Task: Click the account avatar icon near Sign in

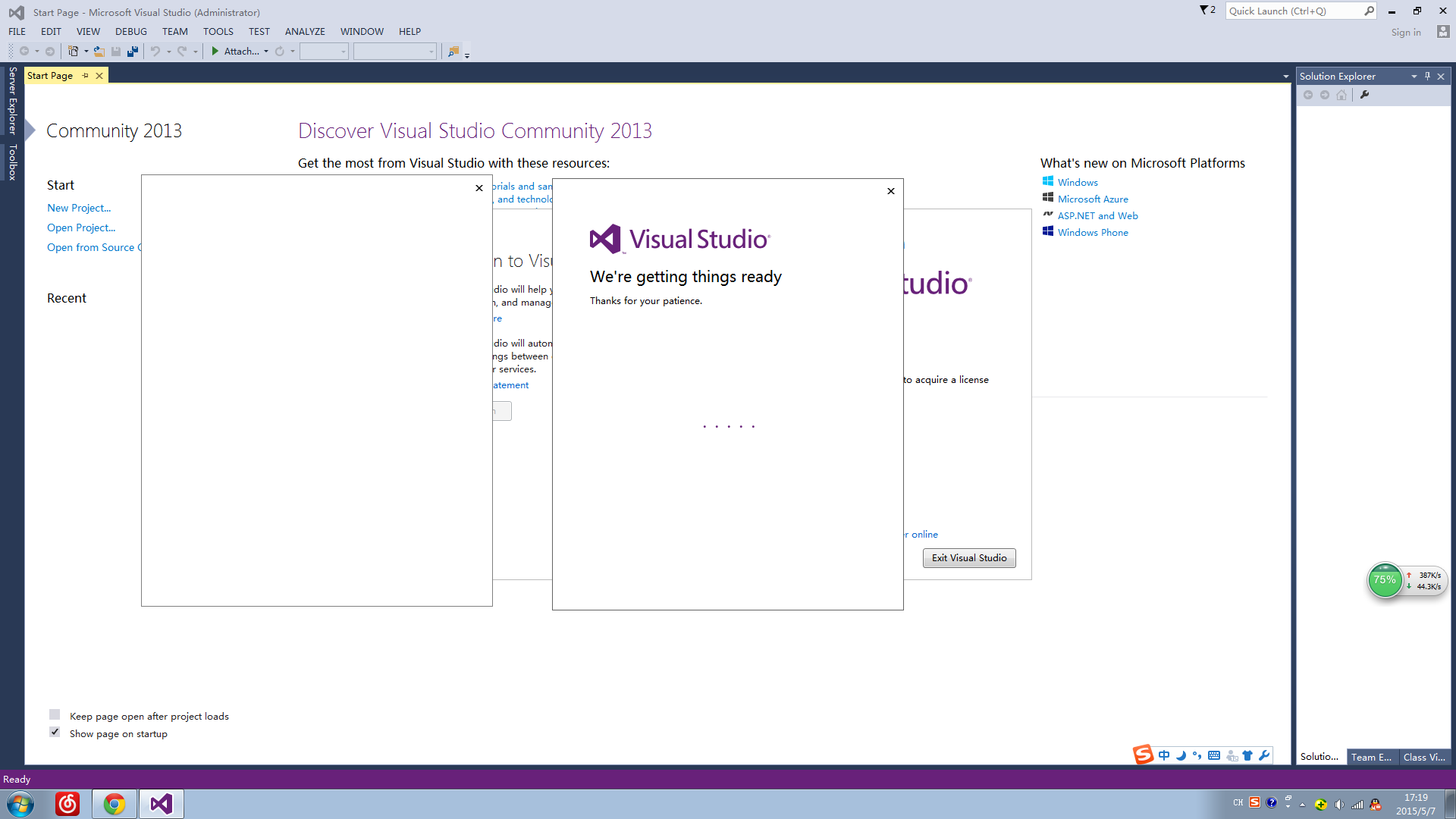Action: [x=1443, y=32]
